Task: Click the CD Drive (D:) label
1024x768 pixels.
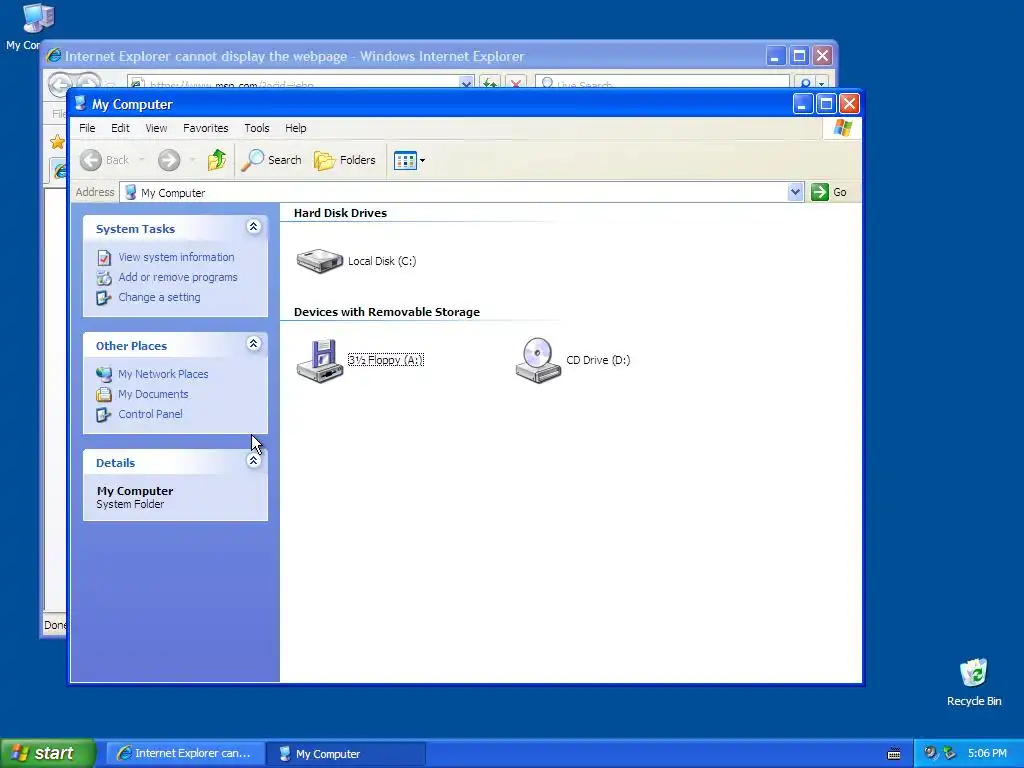Action: pyautogui.click(x=598, y=360)
